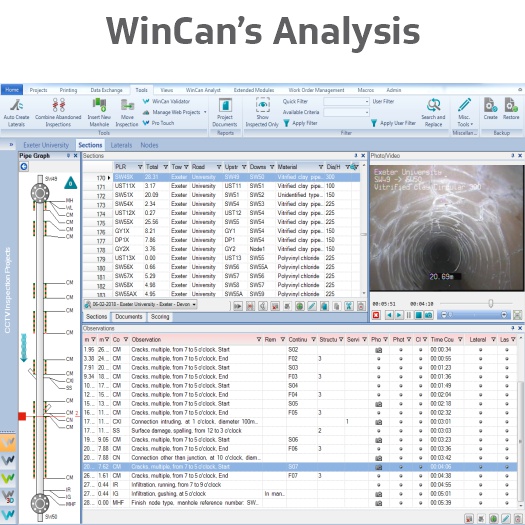
Task: Stop video with red stop button
Action: [x=376, y=315]
